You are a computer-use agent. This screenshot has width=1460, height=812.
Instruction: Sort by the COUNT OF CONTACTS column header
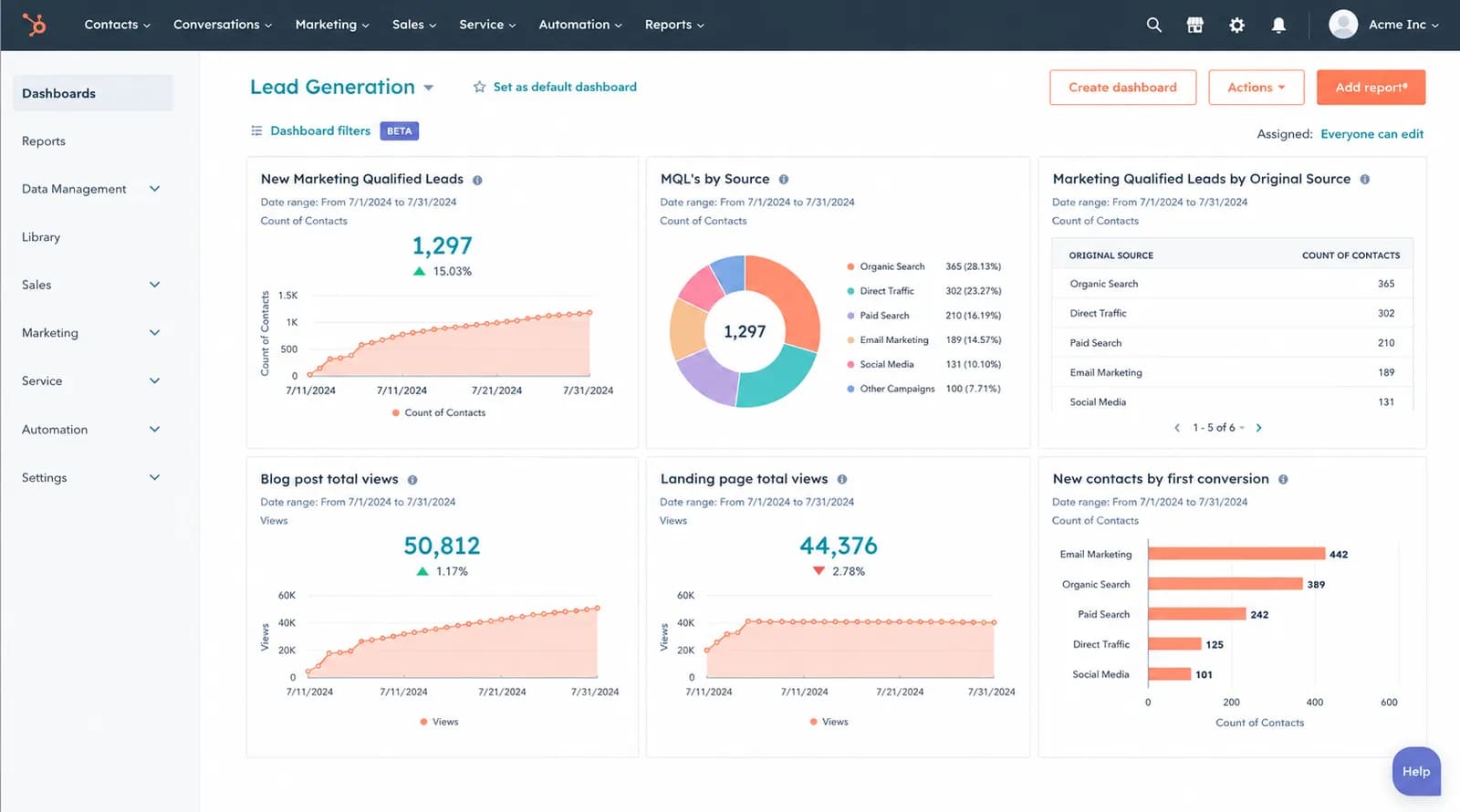click(1350, 255)
